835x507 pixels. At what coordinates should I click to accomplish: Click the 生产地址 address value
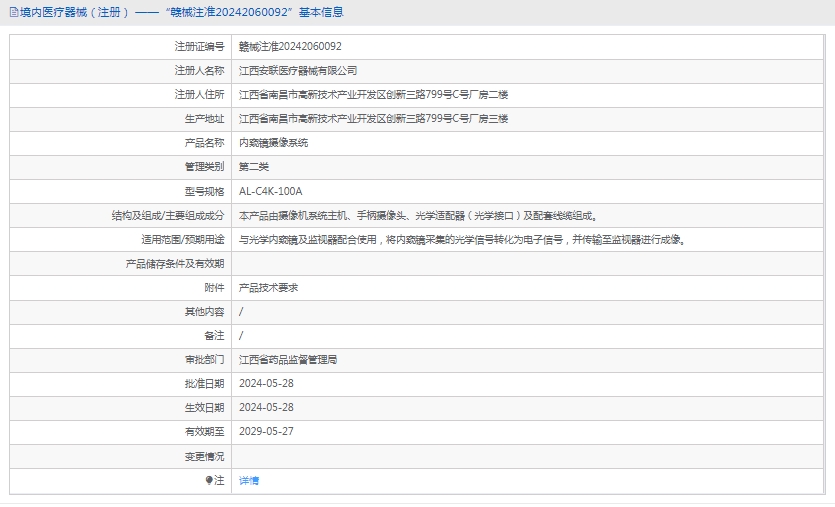373,119
